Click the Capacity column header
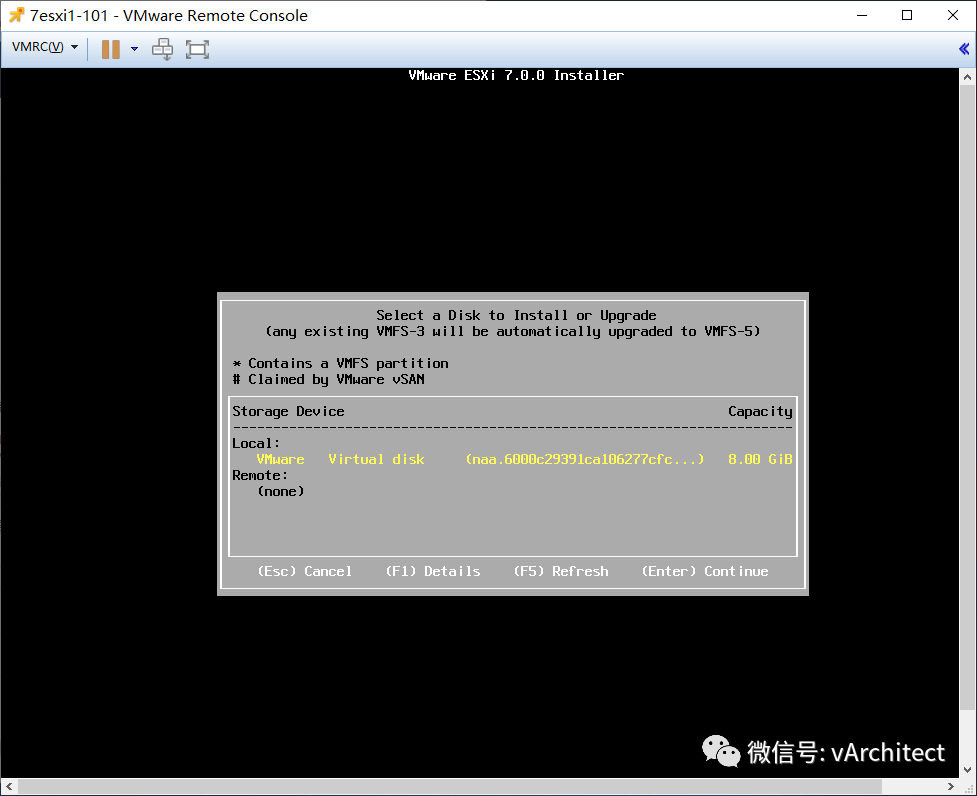 pyautogui.click(x=760, y=411)
